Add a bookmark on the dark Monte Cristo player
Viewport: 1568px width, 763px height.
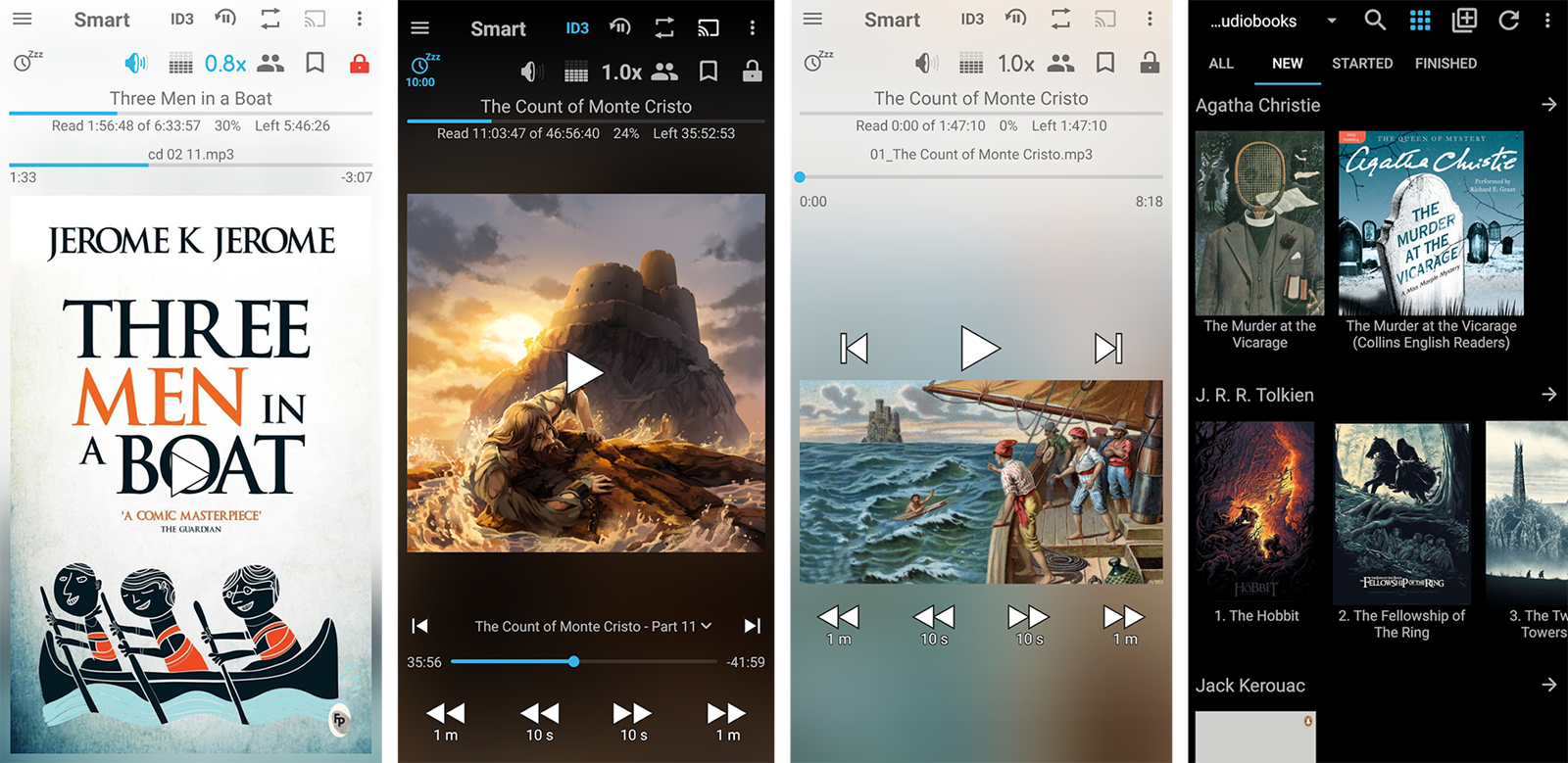click(709, 72)
